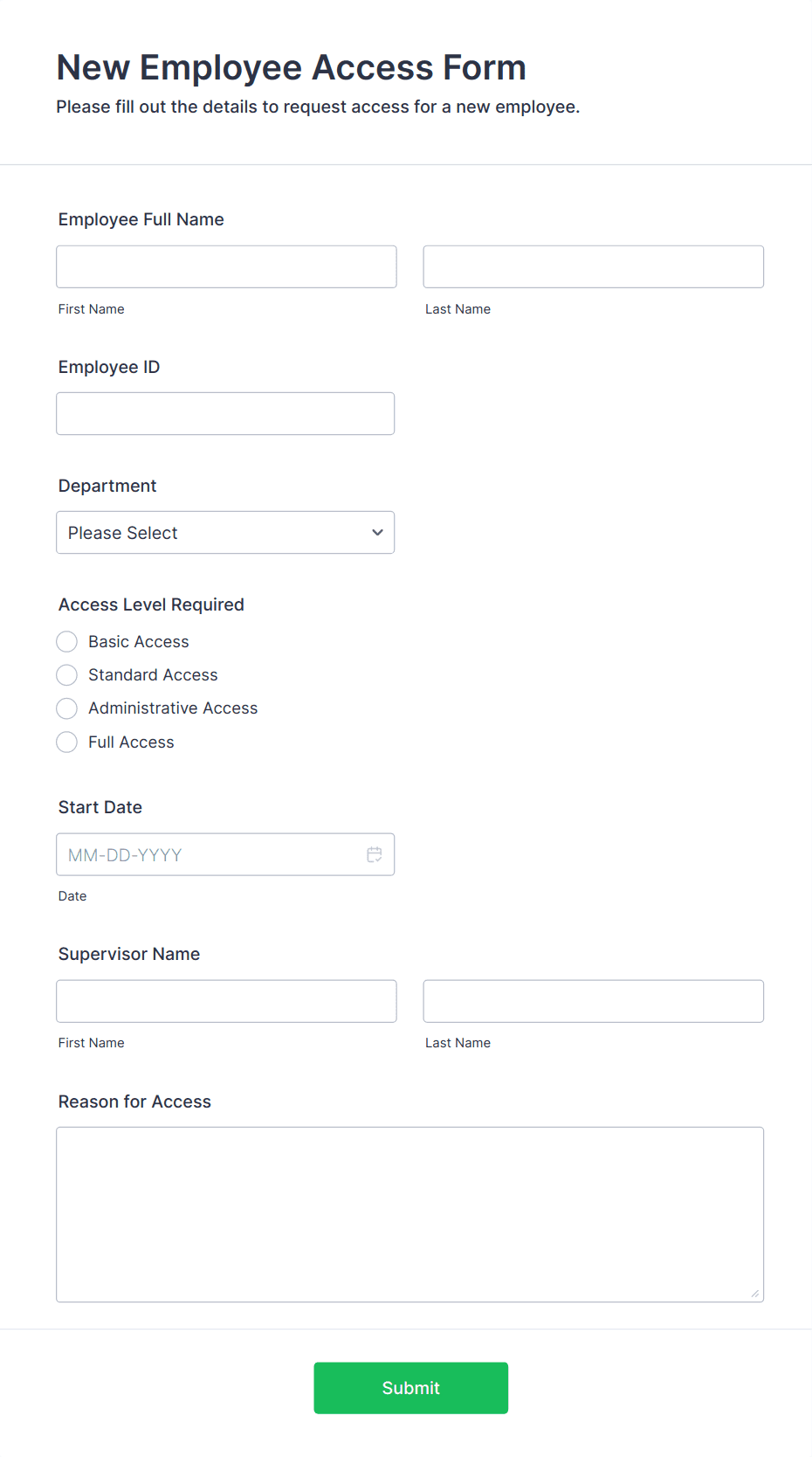Open the date picker calendar icon

(374, 854)
